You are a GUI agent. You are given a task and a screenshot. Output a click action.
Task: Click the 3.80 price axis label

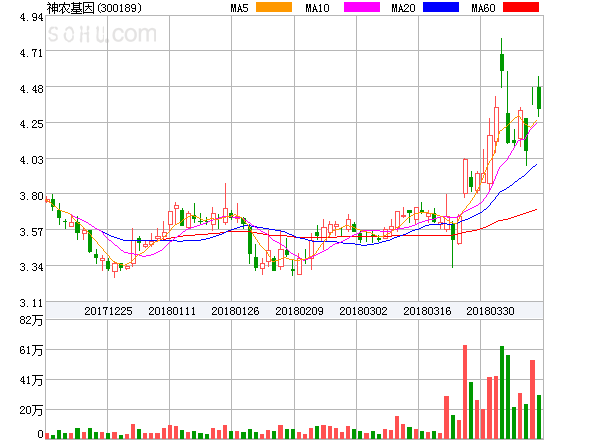(x=31, y=196)
